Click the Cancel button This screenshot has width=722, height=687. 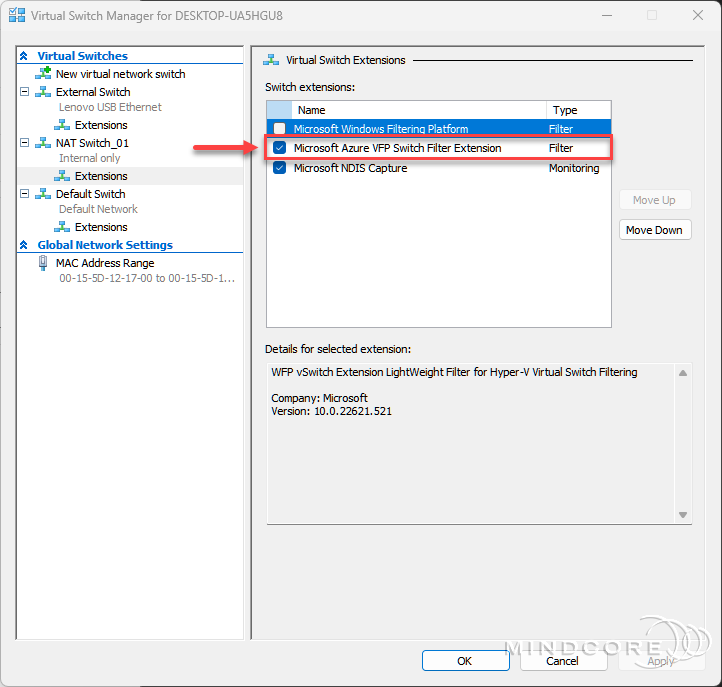coord(564,661)
